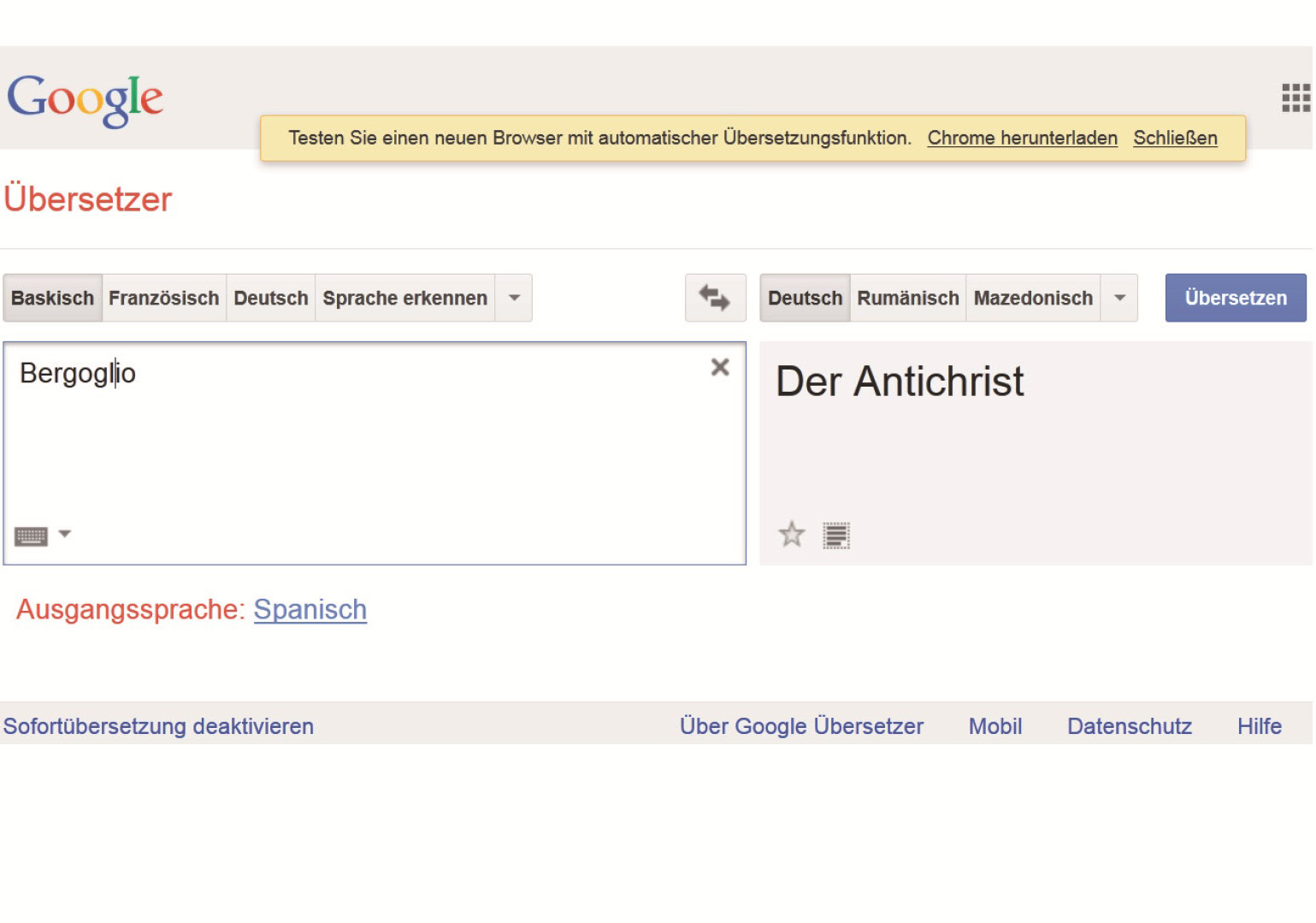The width and height of the screenshot is (1316, 923).
Task: Click the Spanisch source language suggestion
Action: tap(310, 609)
